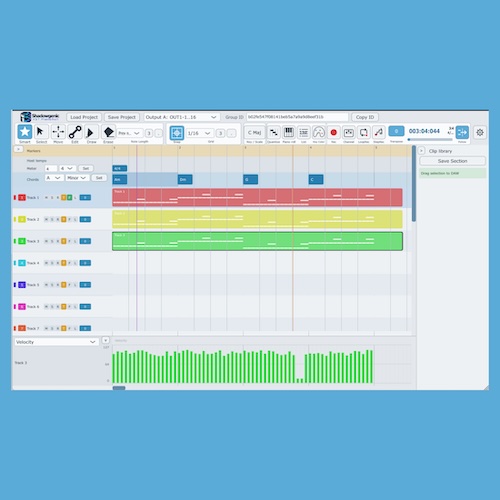The height and width of the screenshot is (500, 500).
Task: Open the C Maj key/scale selector
Action: 254,133
